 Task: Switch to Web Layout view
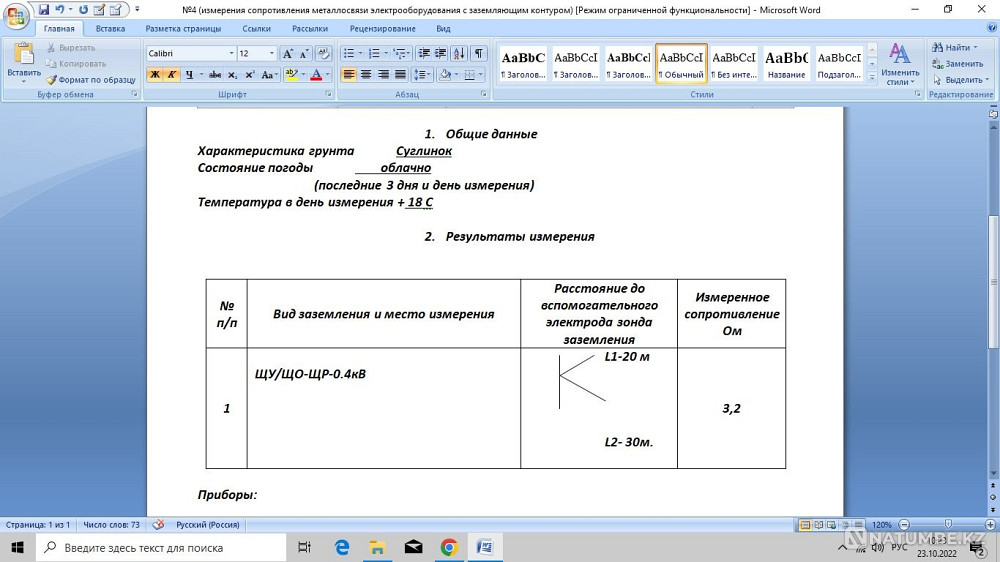click(x=832, y=524)
